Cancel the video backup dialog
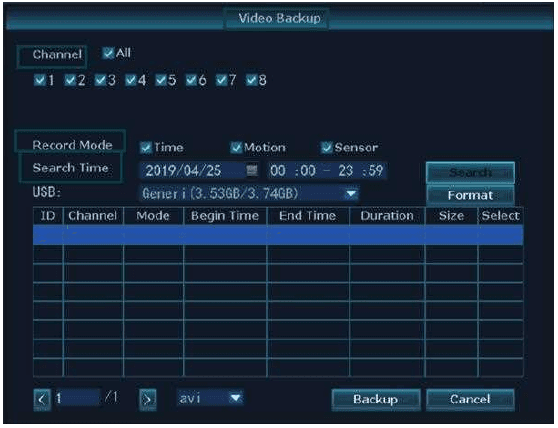558x428 pixels. pos(470,400)
